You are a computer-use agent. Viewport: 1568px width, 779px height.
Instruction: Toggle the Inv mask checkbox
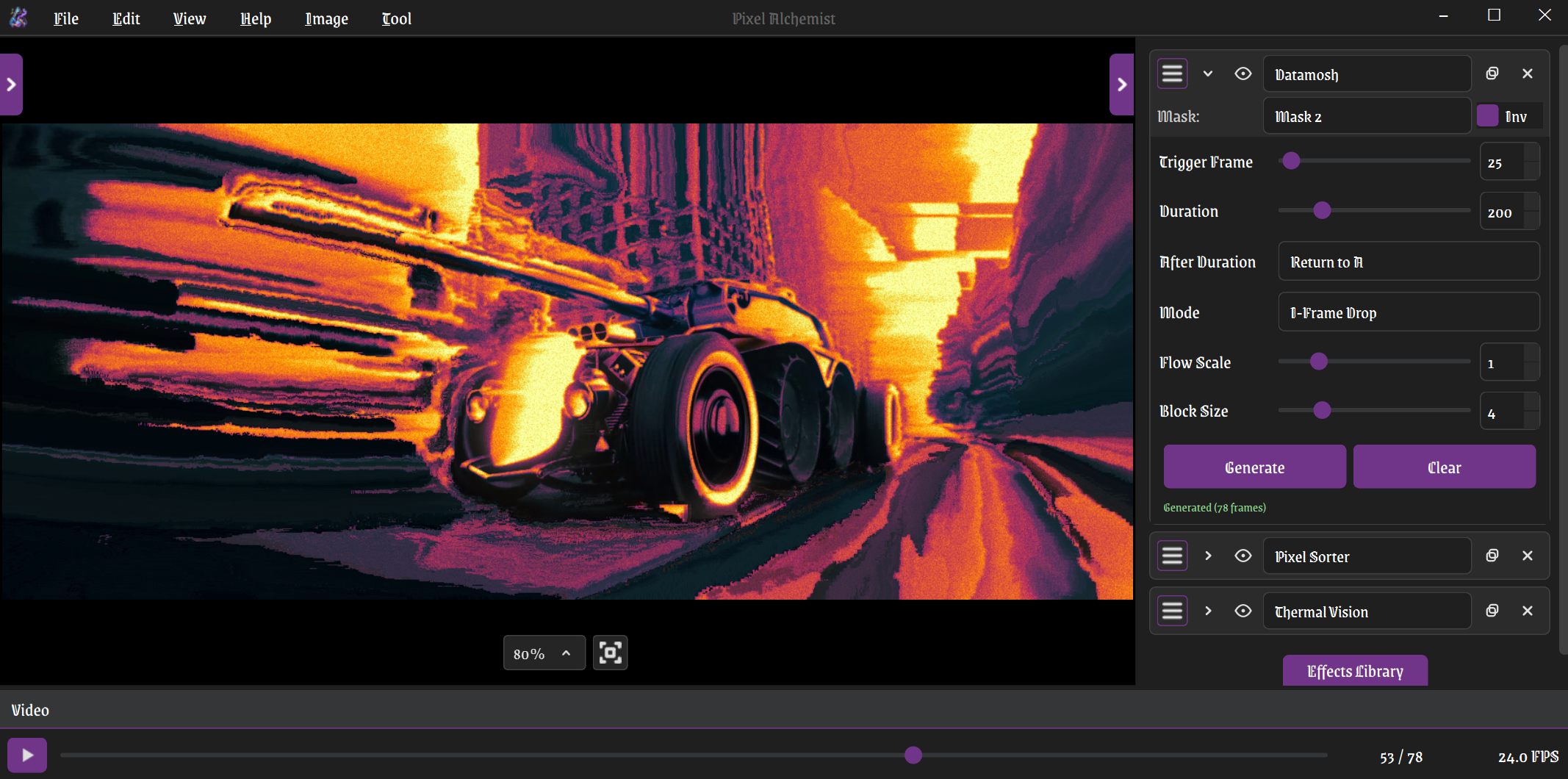[1488, 115]
